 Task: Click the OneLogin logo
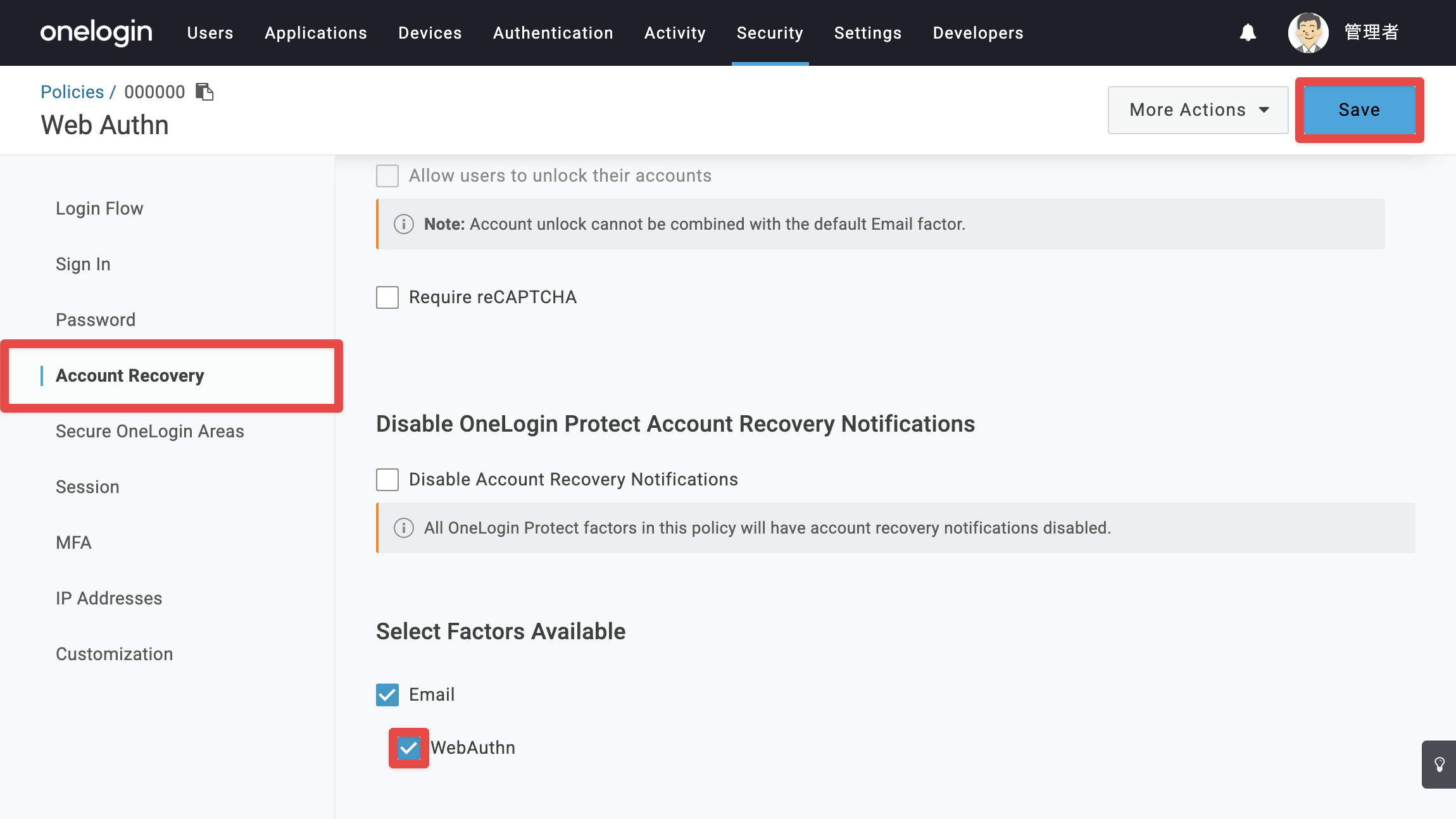96,32
